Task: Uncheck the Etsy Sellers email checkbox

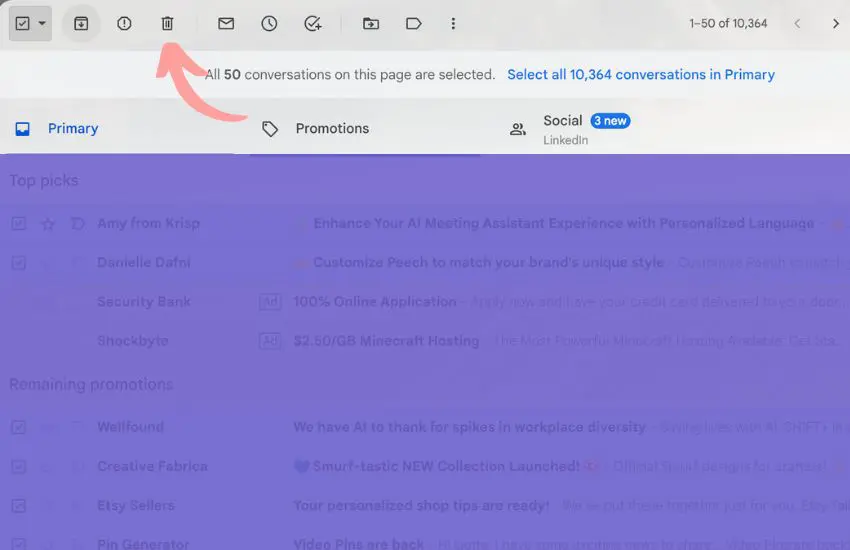Action: pos(18,506)
